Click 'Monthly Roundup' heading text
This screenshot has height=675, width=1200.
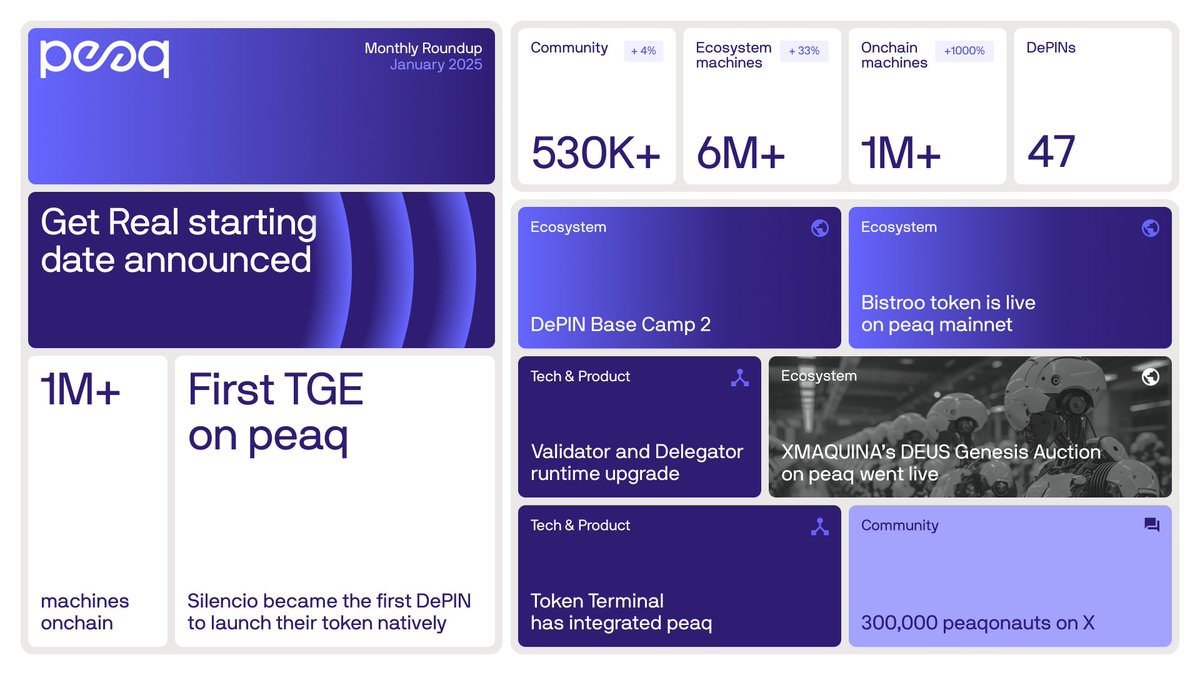(423, 48)
